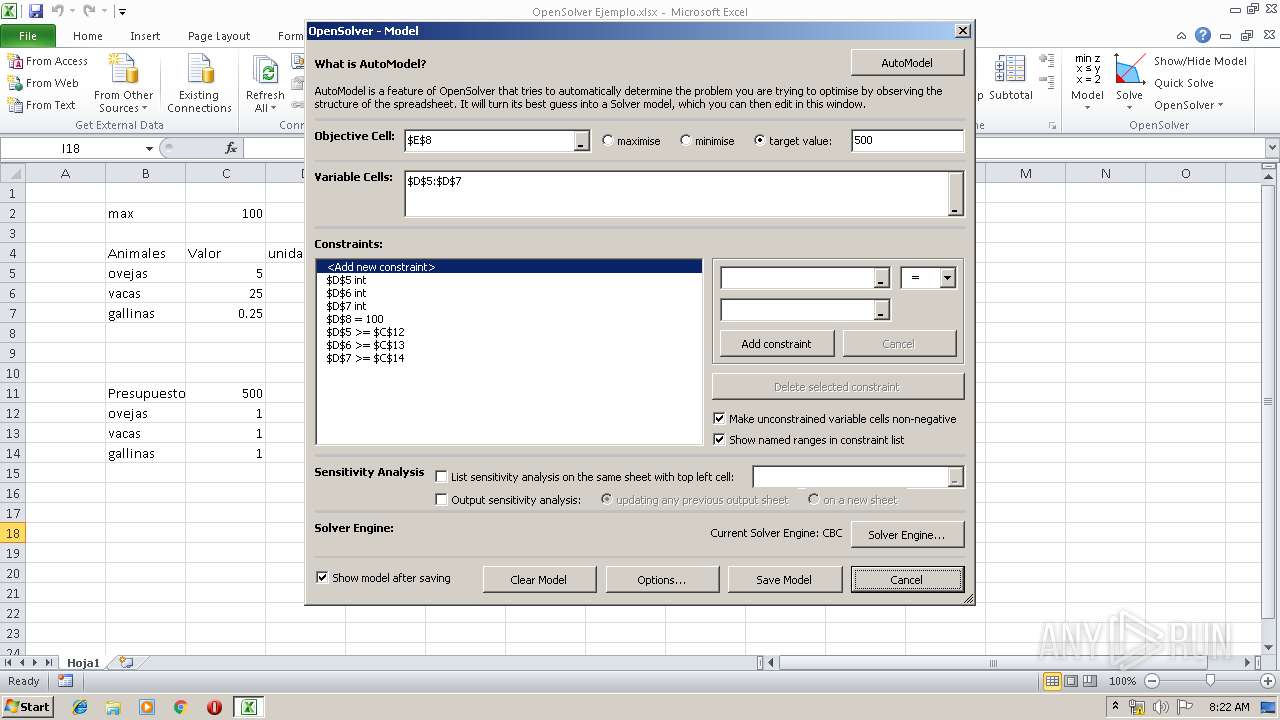Click the Redo arrow in quick access toolbar
The width and height of the screenshot is (1280, 720).
pos(90,11)
